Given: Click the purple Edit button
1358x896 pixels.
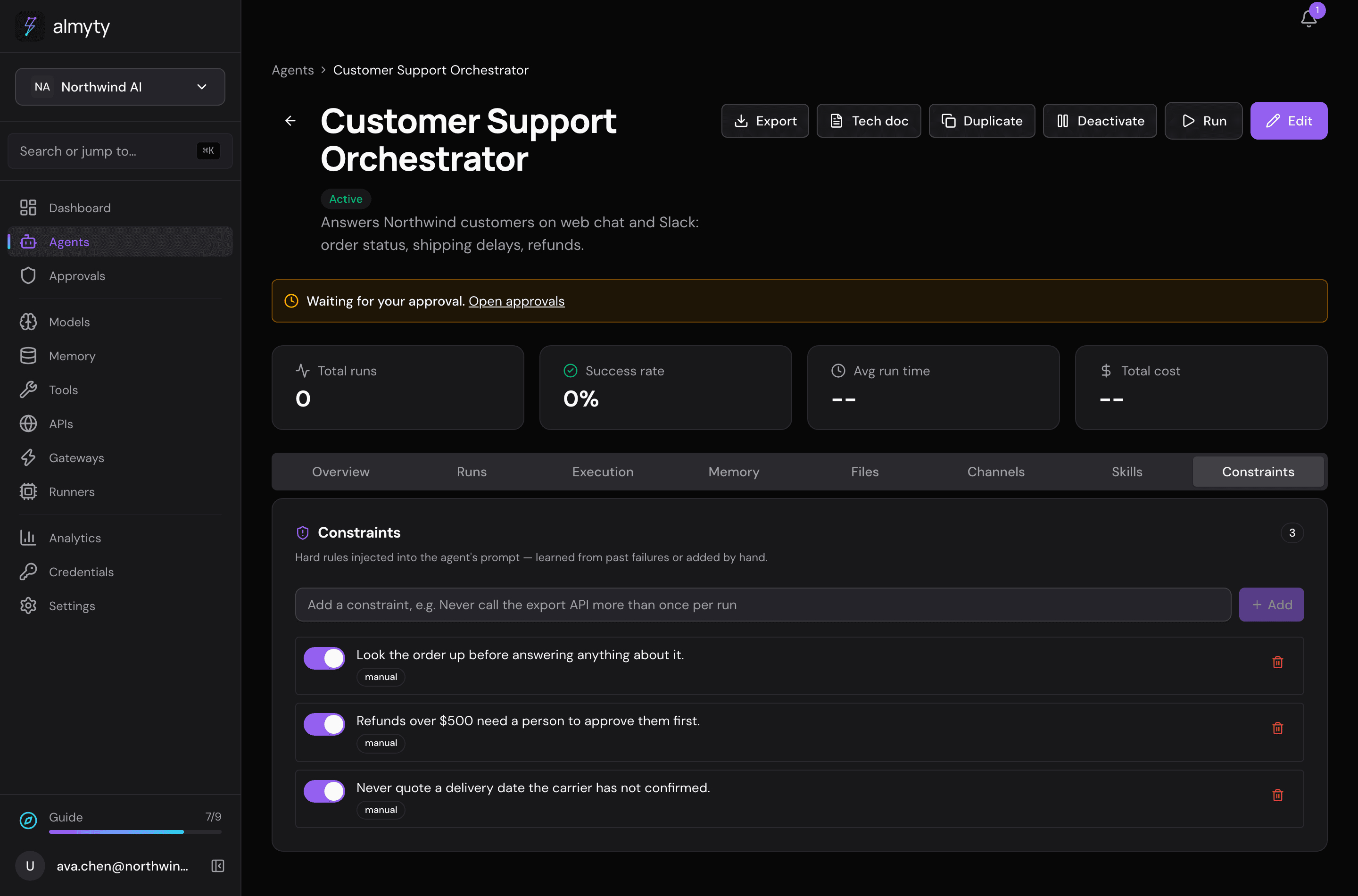Looking at the screenshot, I should click(1288, 121).
